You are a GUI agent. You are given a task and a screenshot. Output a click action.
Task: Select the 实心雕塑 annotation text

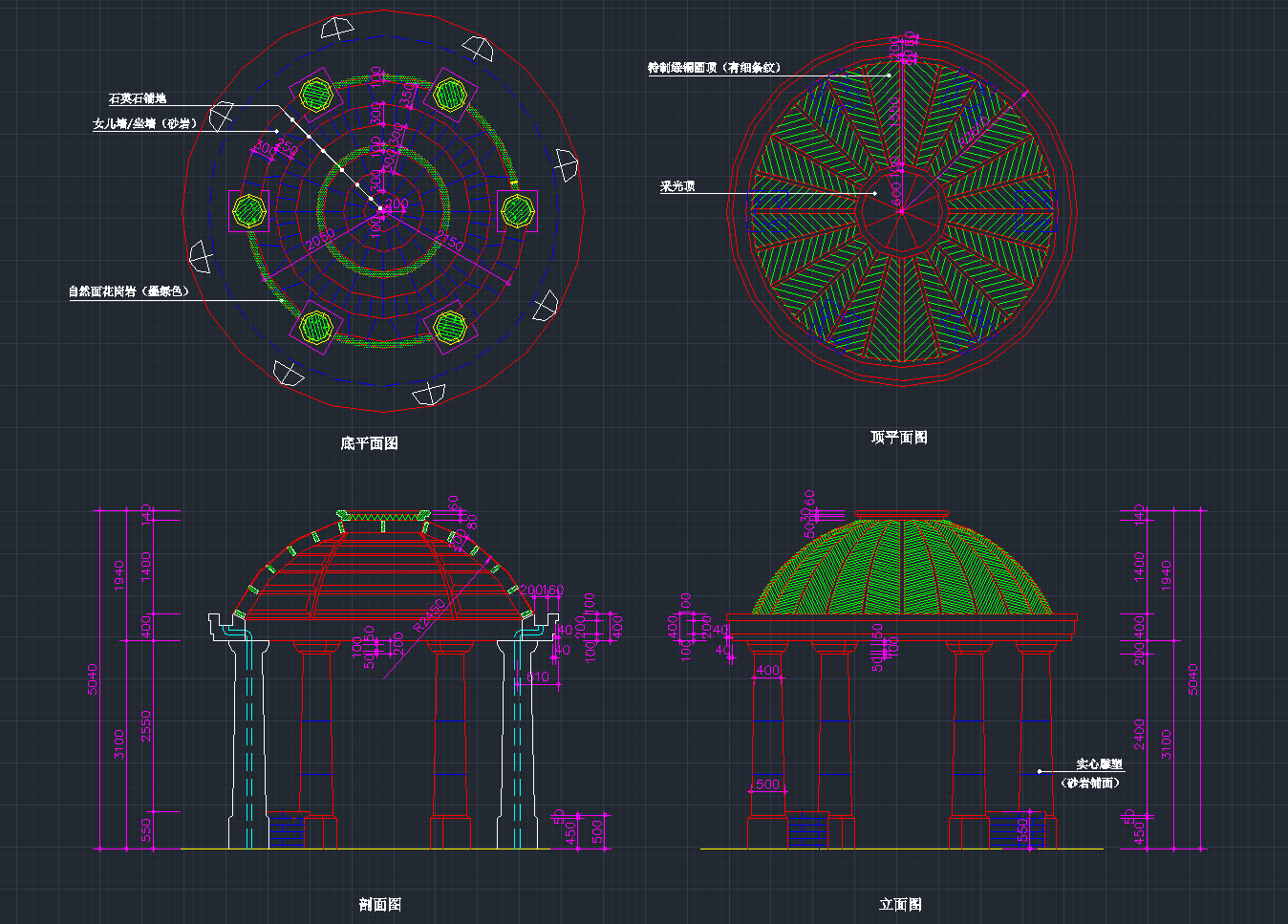(x=1099, y=764)
